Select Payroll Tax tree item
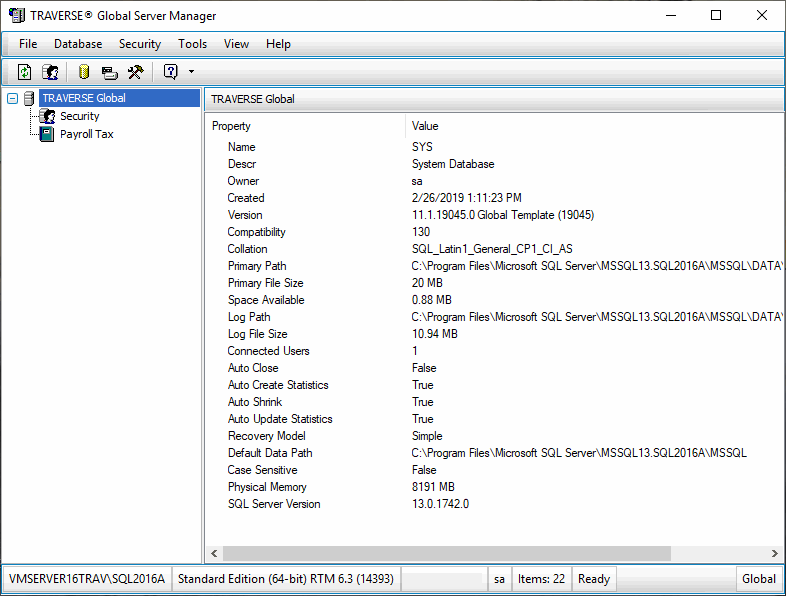 coord(87,134)
